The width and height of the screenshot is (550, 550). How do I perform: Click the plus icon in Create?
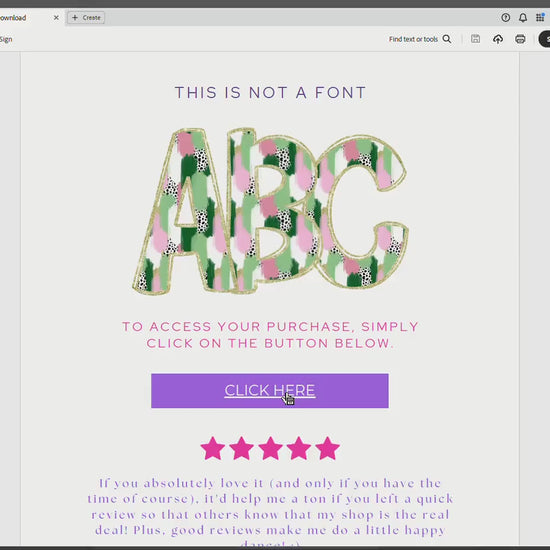coord(75,18)
